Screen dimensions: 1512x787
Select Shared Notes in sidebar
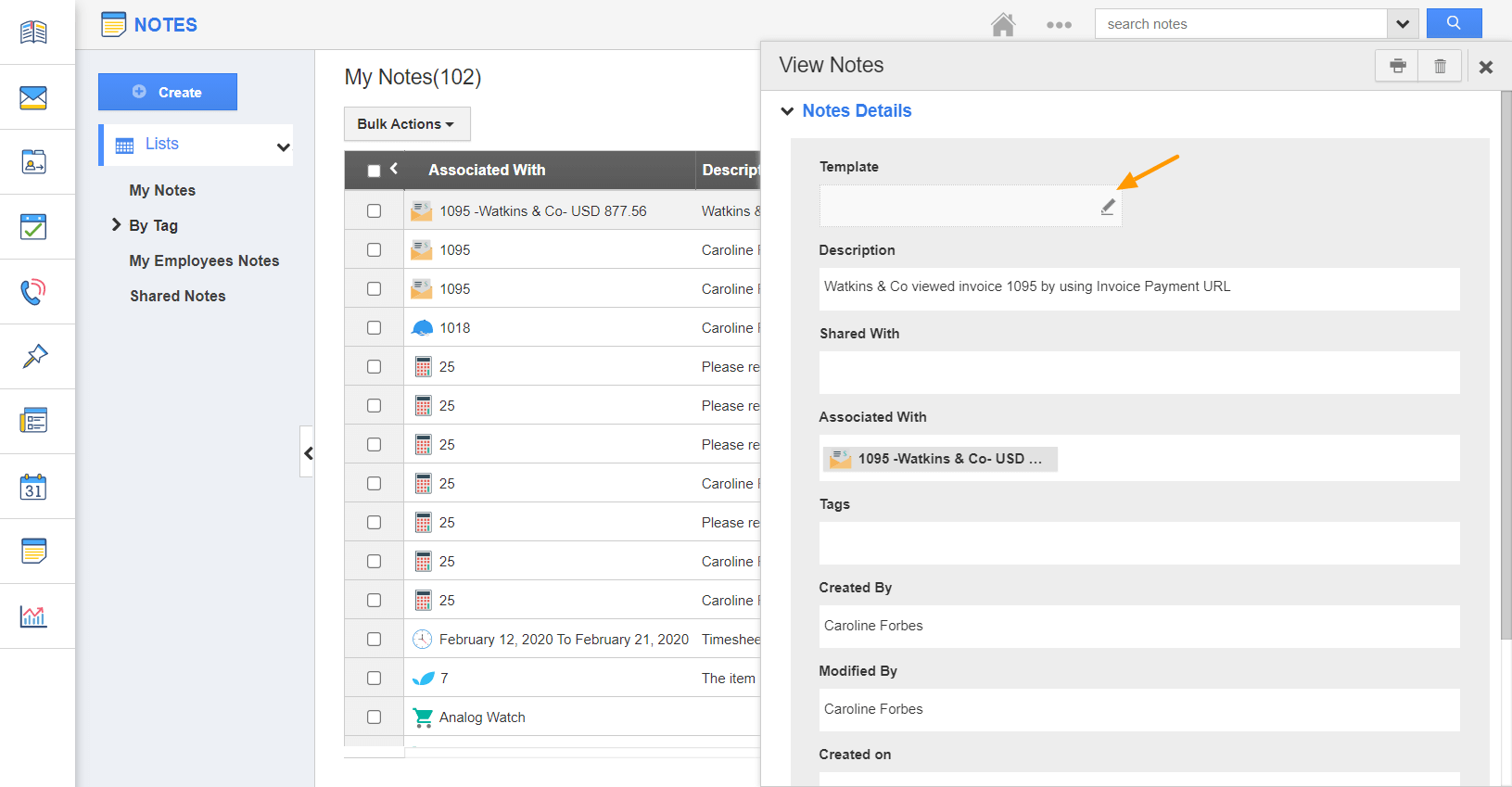point(178,297)
